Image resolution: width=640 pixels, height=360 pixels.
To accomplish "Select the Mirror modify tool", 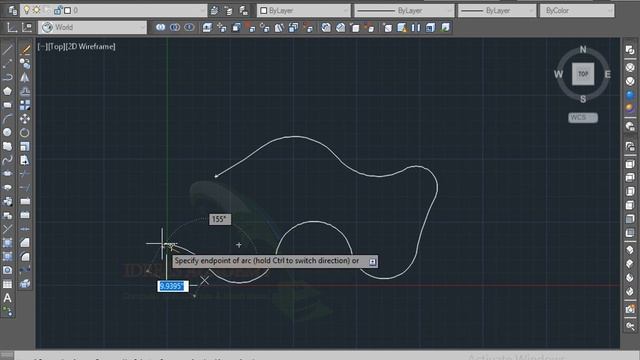I will 25,77.
